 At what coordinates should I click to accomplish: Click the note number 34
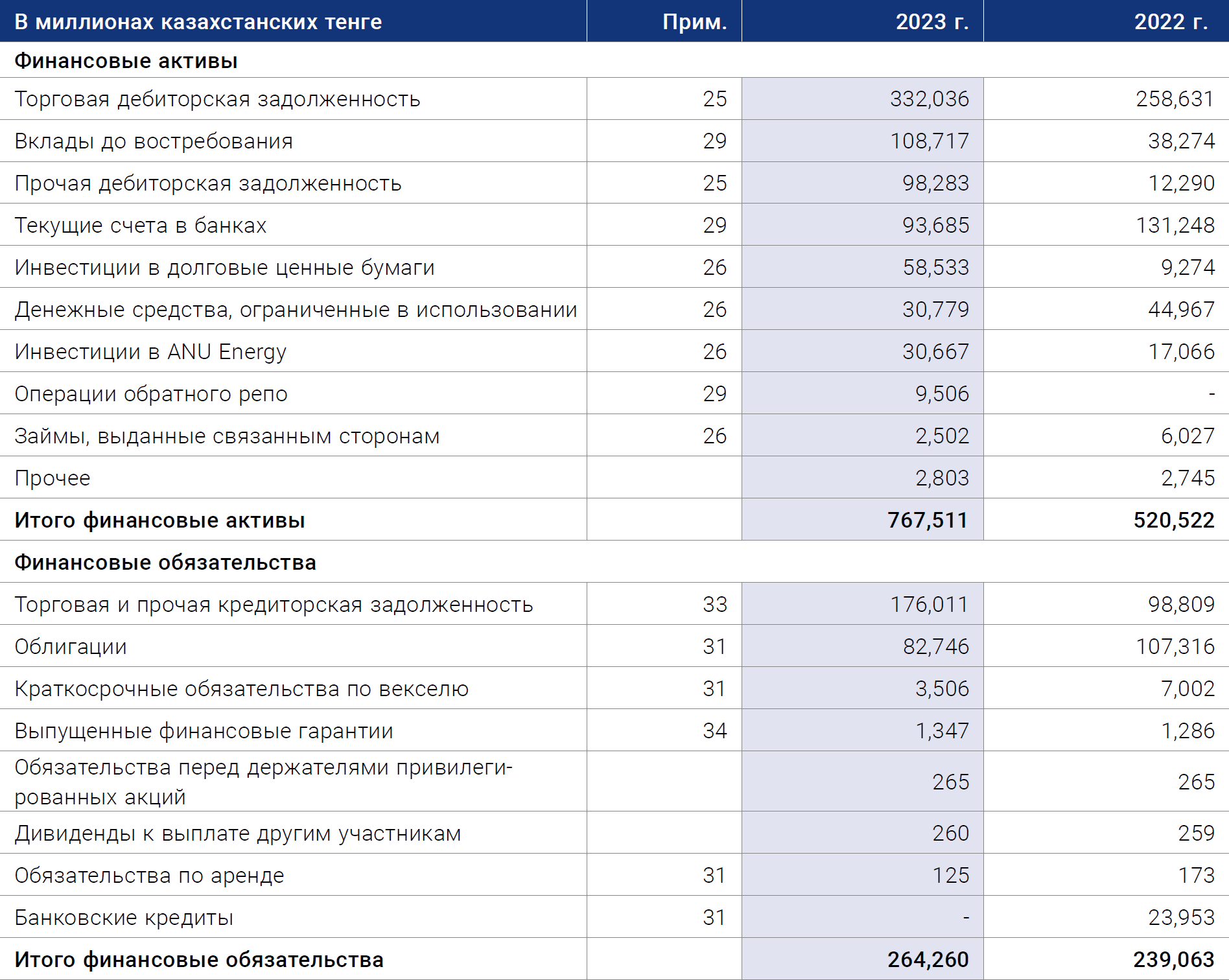715,731
